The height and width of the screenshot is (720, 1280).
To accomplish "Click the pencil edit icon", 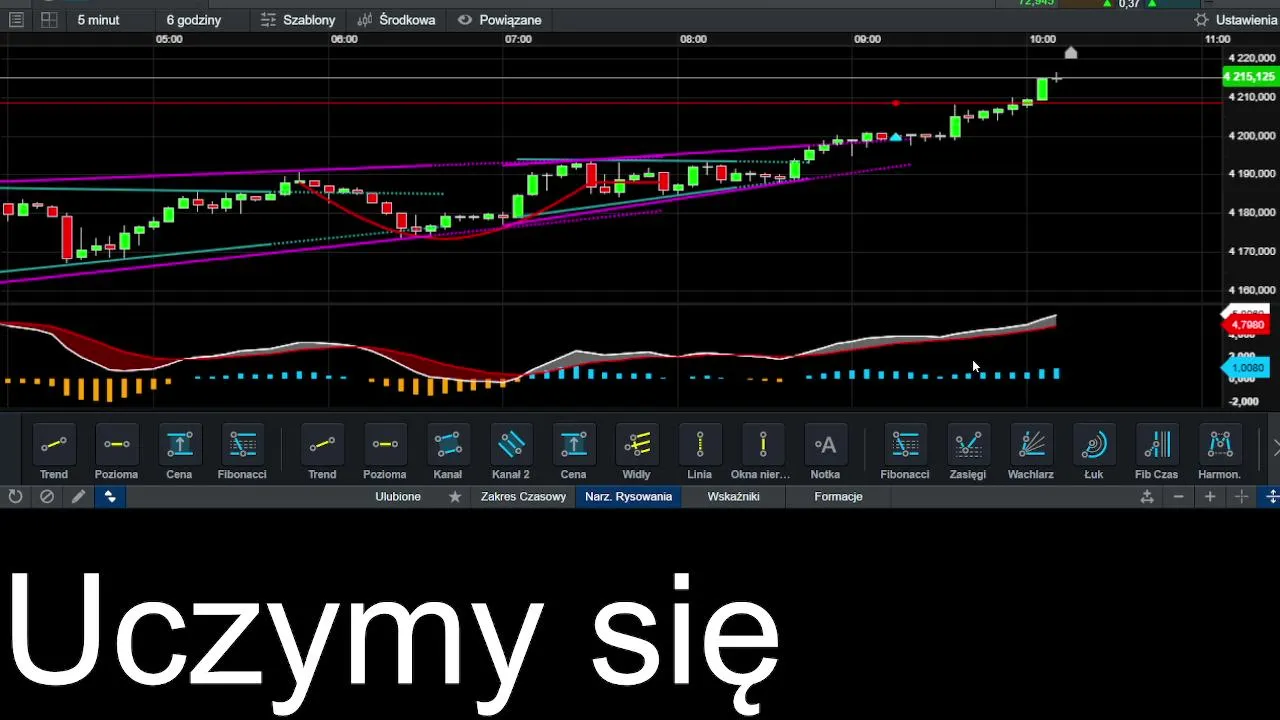I will click(79, 497).
